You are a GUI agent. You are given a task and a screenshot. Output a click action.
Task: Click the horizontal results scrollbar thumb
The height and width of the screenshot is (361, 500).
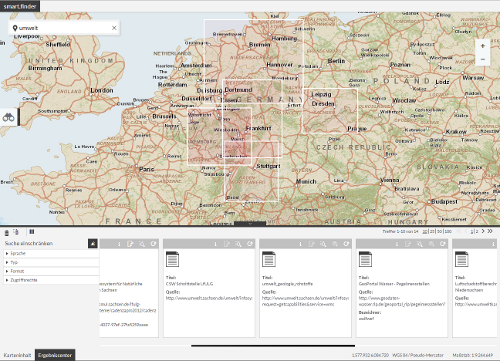coord(273,346)
